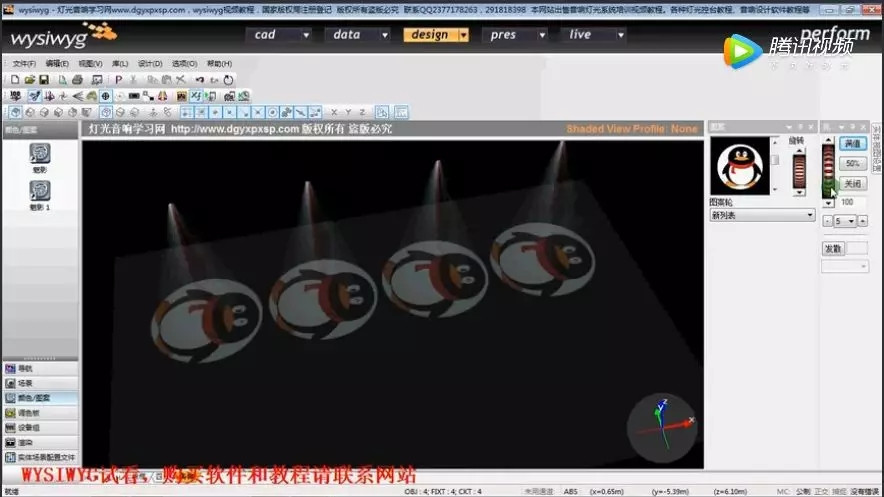Open the 场景 sidebar panel

[41, 383]
